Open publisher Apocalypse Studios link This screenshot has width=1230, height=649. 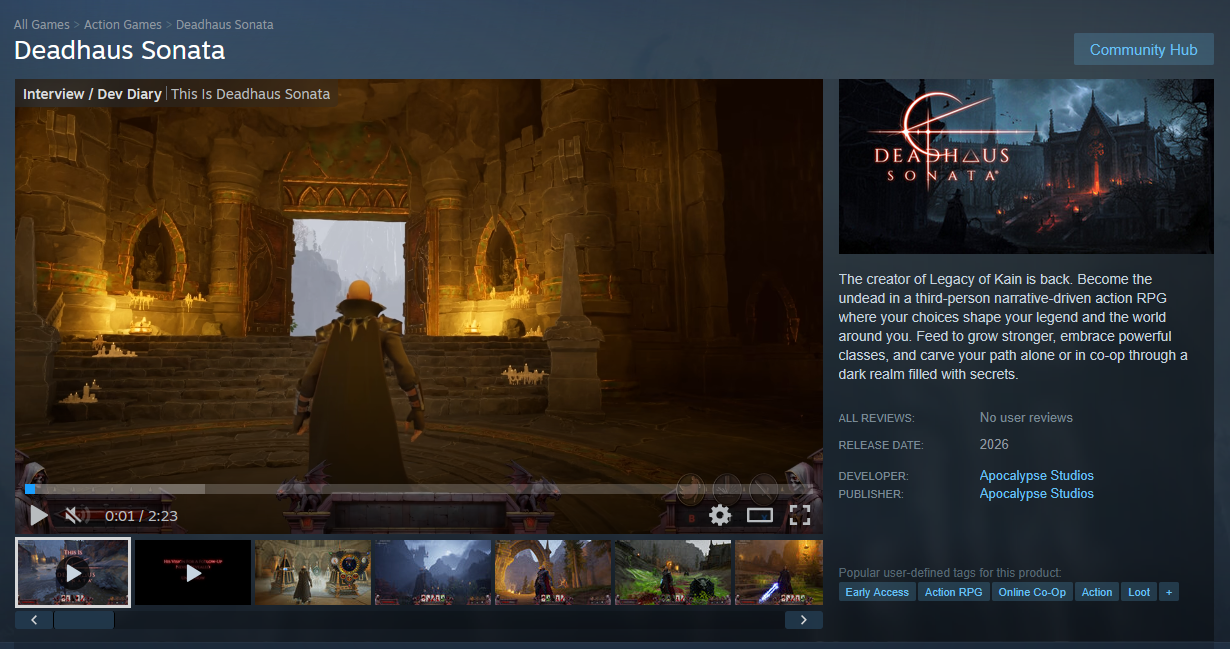pos(1037,494)
